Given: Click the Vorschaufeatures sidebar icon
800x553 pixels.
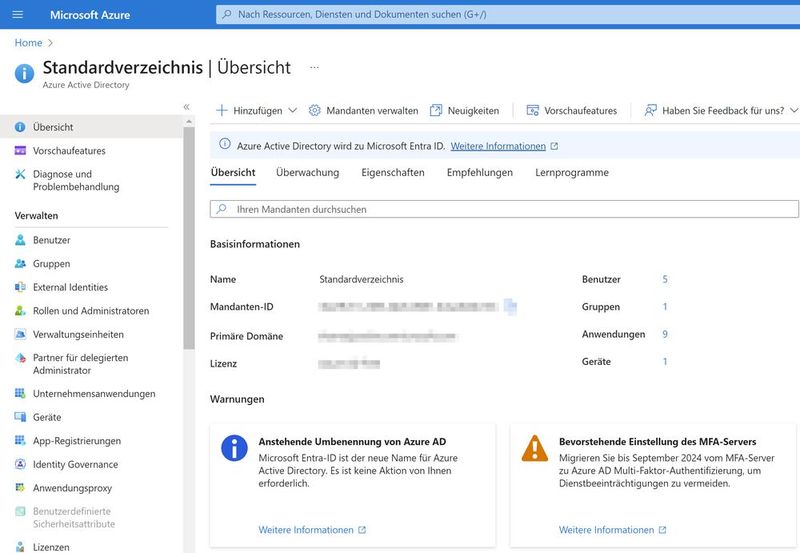Looking at the screenshot, I should (x=20, y=150).
